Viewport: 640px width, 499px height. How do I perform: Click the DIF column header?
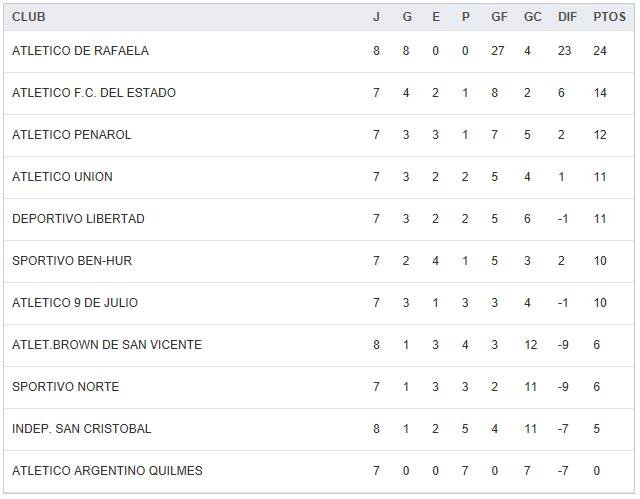pos(567,17)
